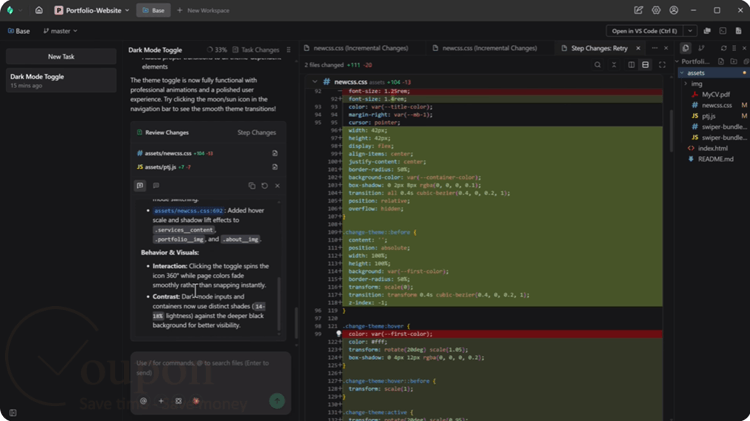Collapse the assets folder
Viewport: 750px width, 421px height.
point(682,73)
